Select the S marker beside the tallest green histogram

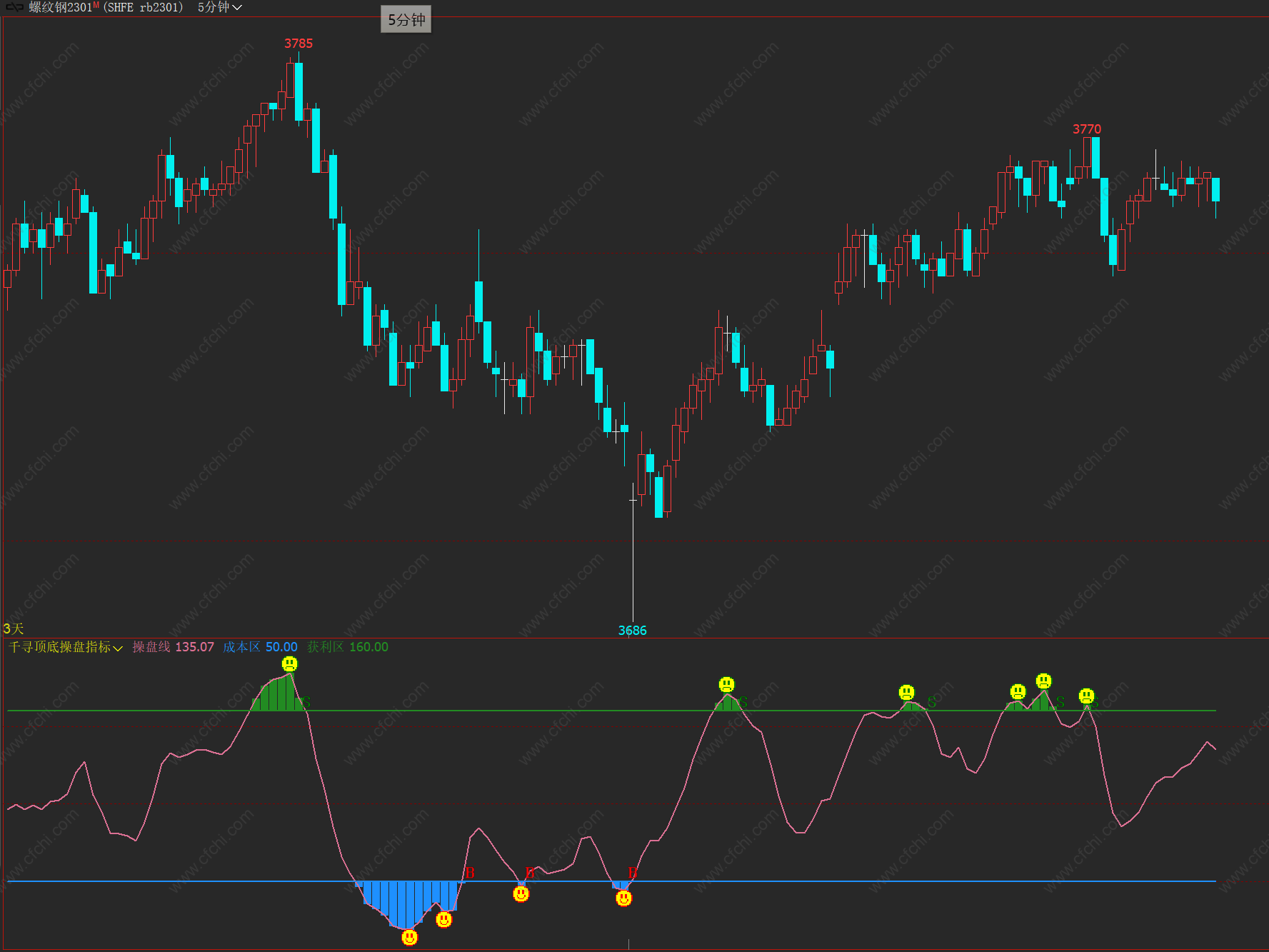[306, 703]
